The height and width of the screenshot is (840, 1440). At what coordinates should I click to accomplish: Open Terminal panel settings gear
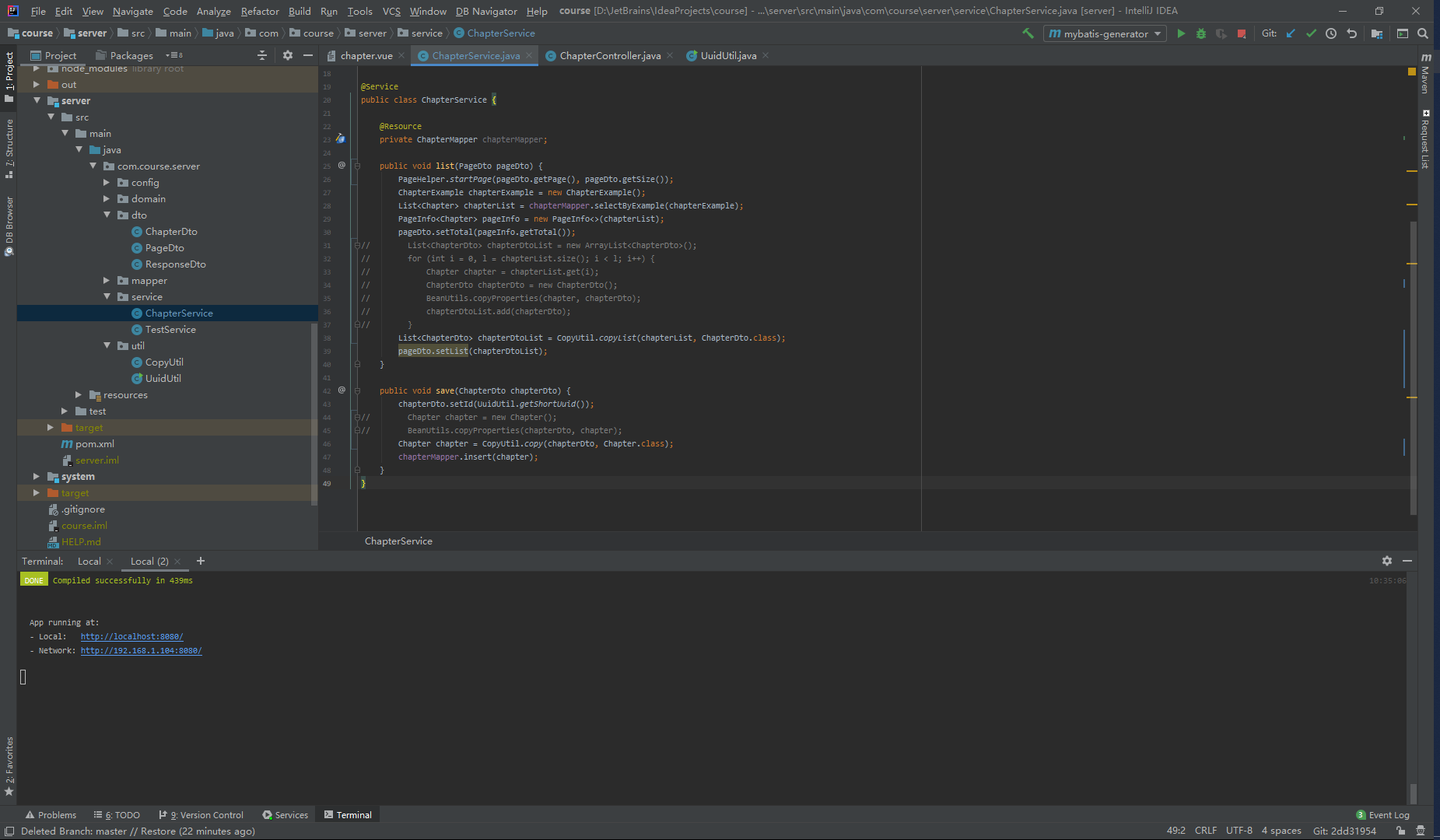click(1387, 561)
